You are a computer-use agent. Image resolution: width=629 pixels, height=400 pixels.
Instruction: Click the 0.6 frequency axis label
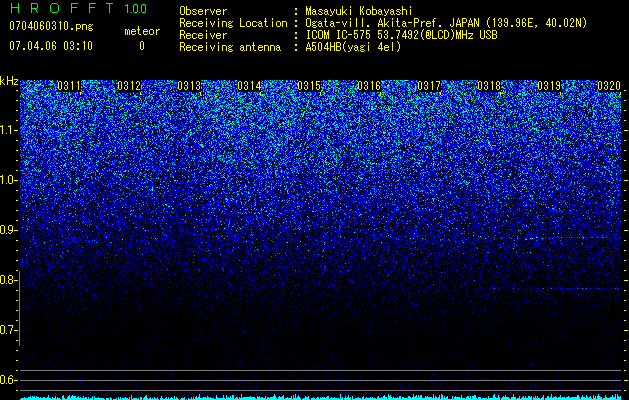pos(9,380)
